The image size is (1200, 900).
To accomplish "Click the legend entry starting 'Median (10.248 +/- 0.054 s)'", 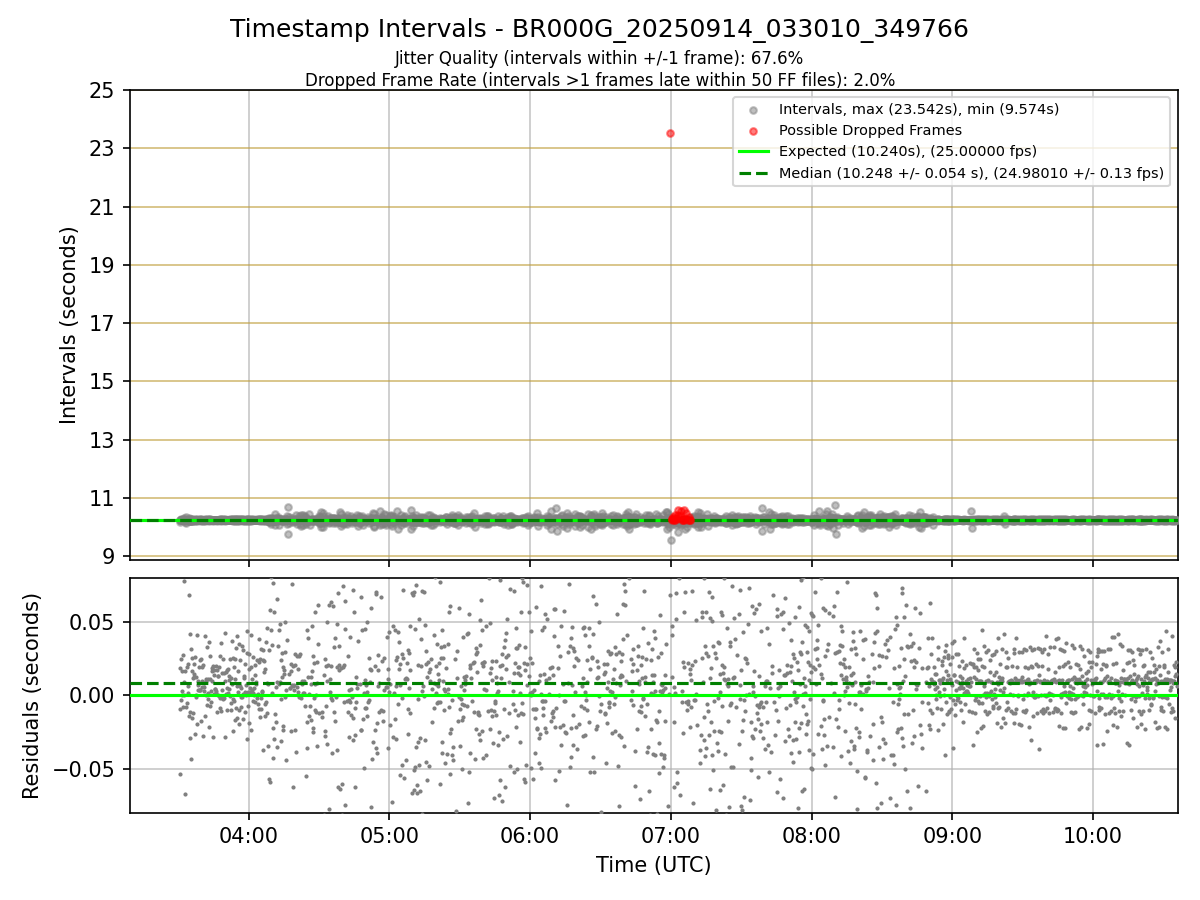I will pos(971,173).
